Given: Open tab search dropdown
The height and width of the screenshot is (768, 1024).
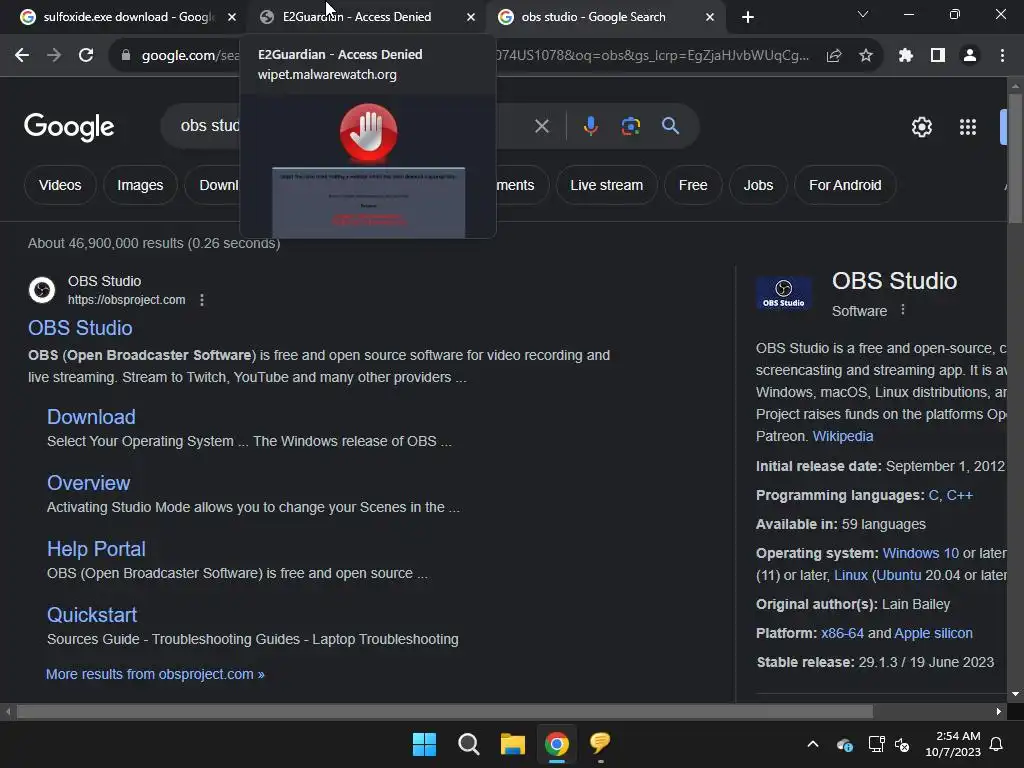Looking at the screenshot, I should tap(863, 14).
